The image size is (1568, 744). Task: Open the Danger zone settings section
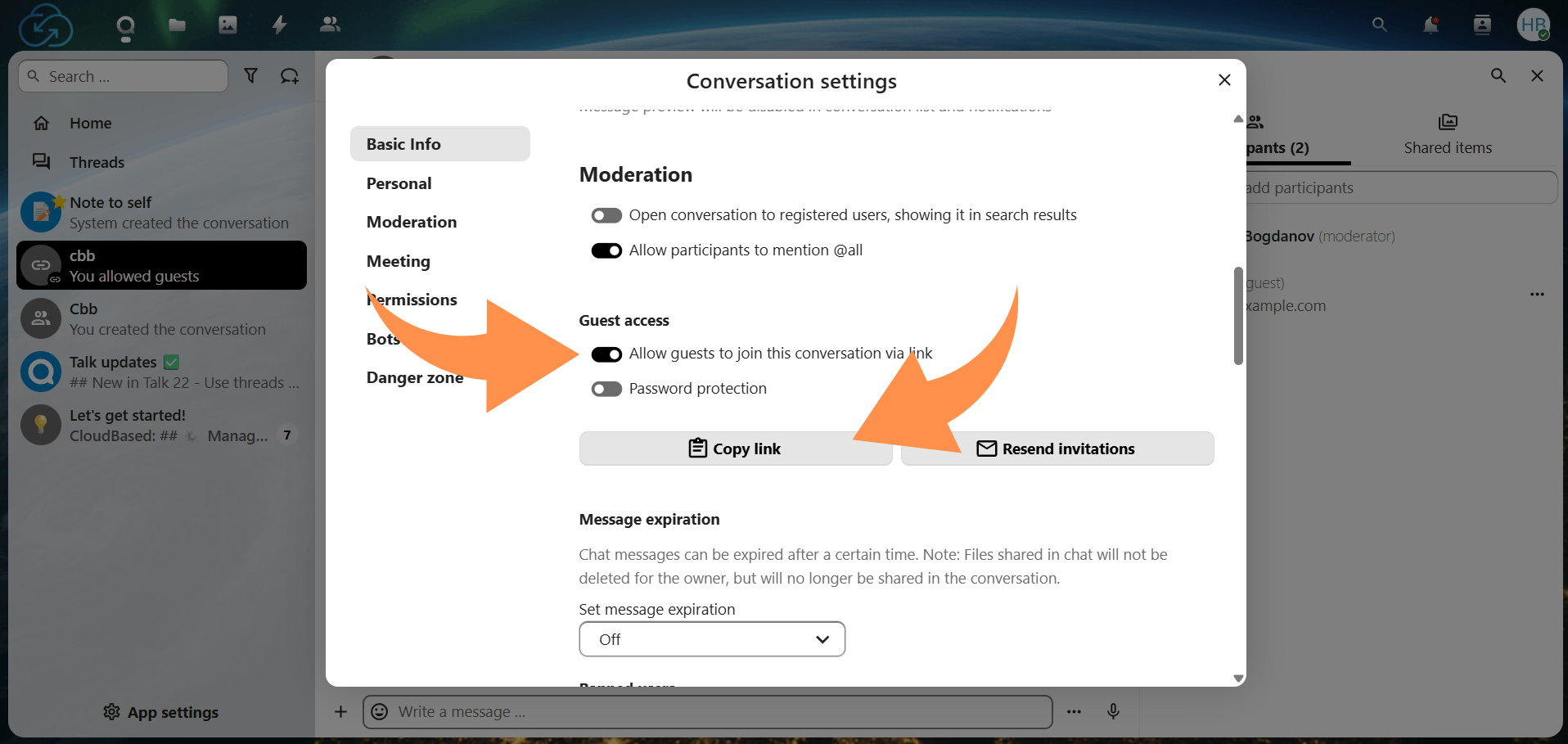point(415,377)
